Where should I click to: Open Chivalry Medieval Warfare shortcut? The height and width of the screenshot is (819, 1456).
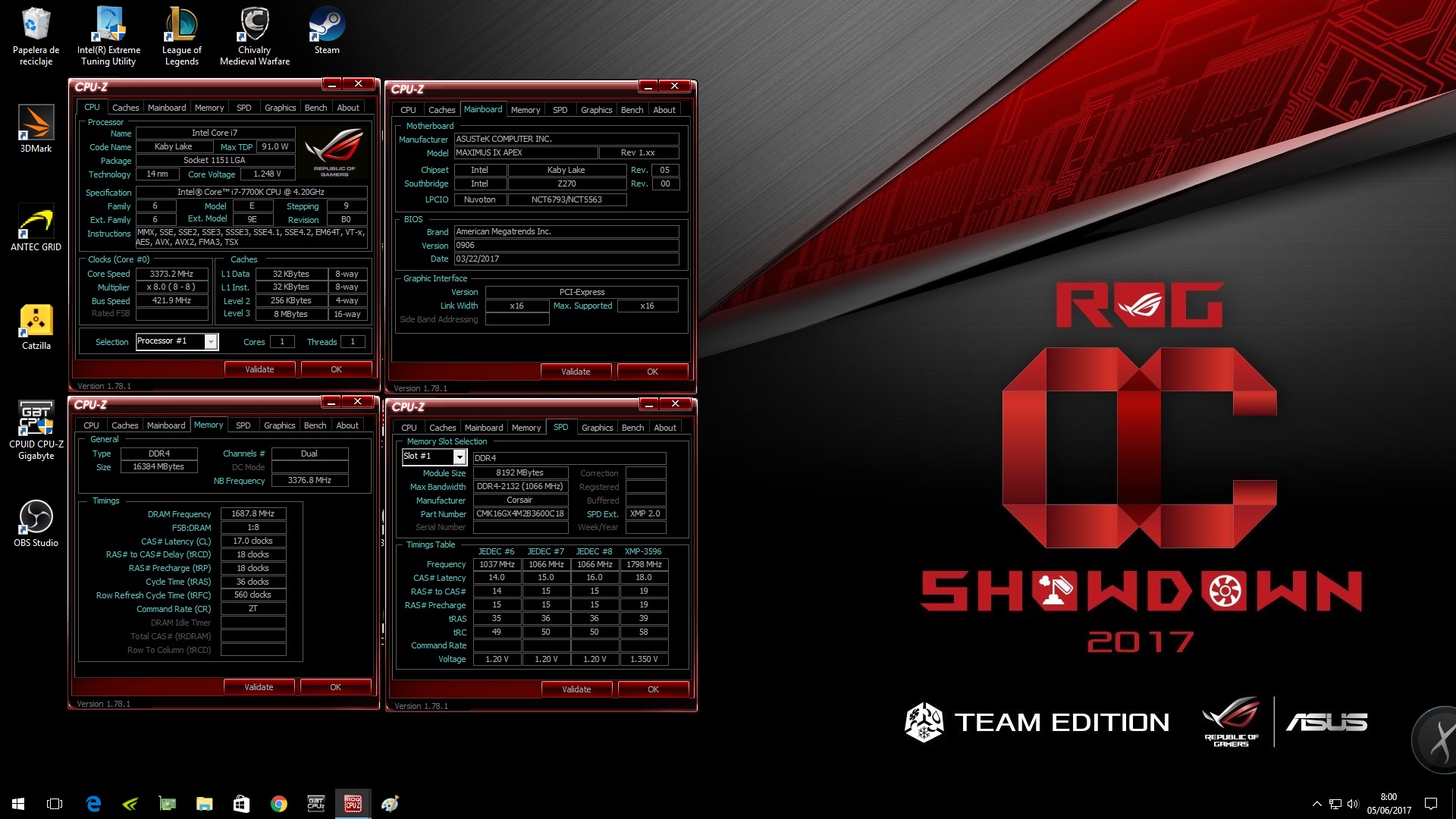point(255,36)
